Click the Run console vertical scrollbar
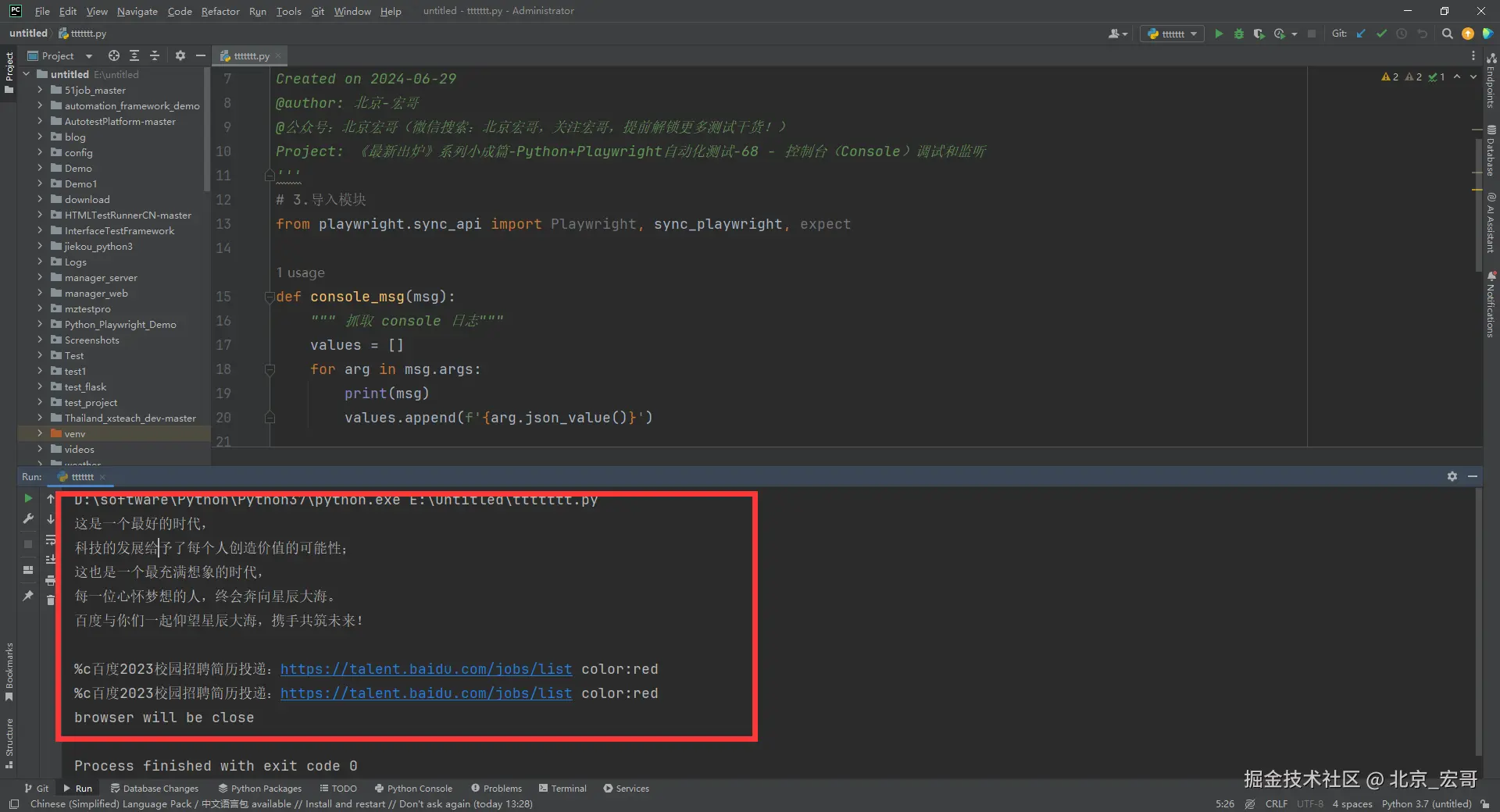The height and width of the screenshot is (812, 1500). pos(1477,621)
